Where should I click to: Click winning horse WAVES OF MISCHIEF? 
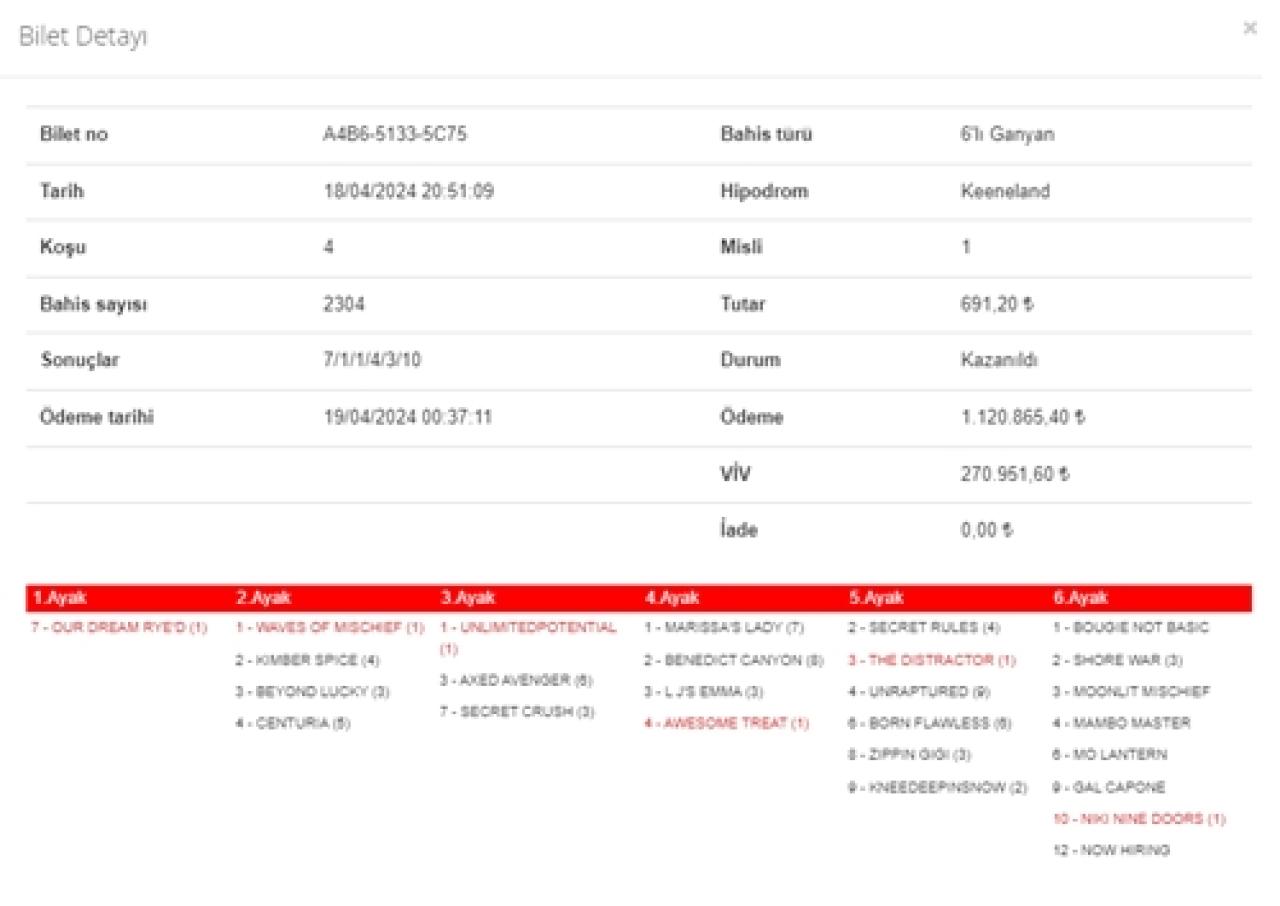coord(330,628)
